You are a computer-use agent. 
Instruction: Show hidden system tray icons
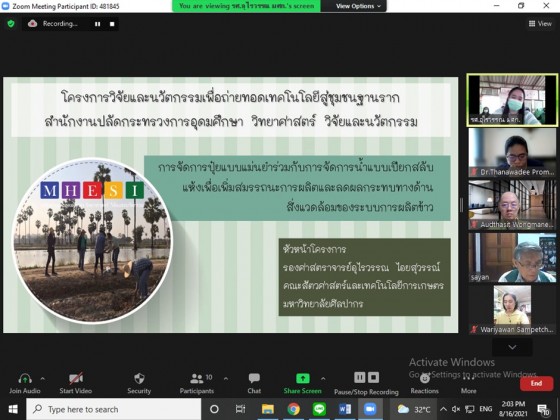point(443,409)
